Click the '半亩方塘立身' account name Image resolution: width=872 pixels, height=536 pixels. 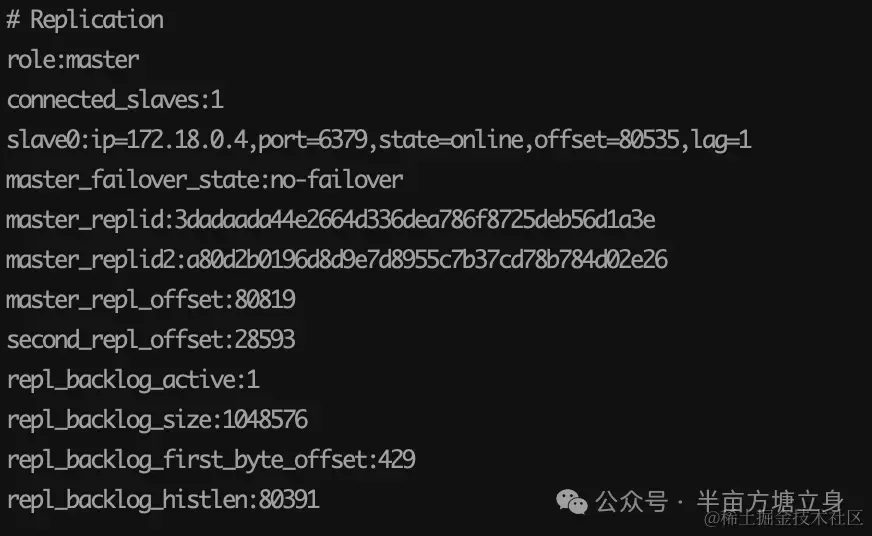coord(771,502)
